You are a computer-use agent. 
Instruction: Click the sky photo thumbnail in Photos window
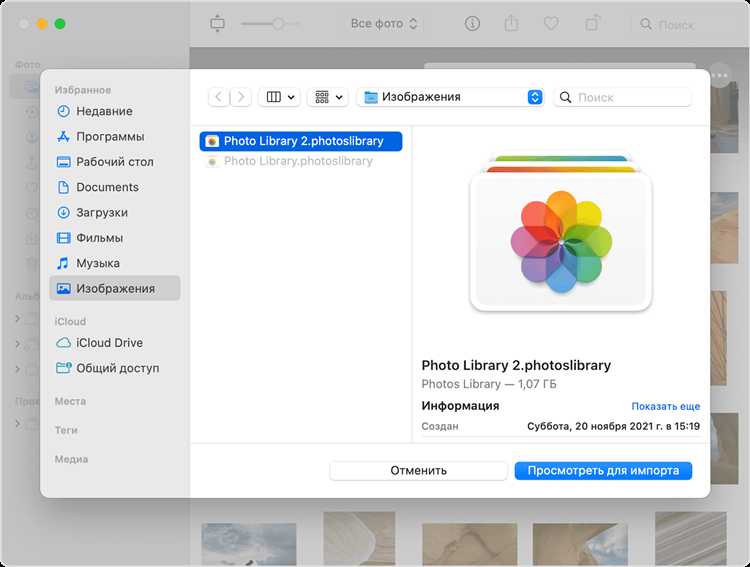pyautogui.click(x=249, y=544)
